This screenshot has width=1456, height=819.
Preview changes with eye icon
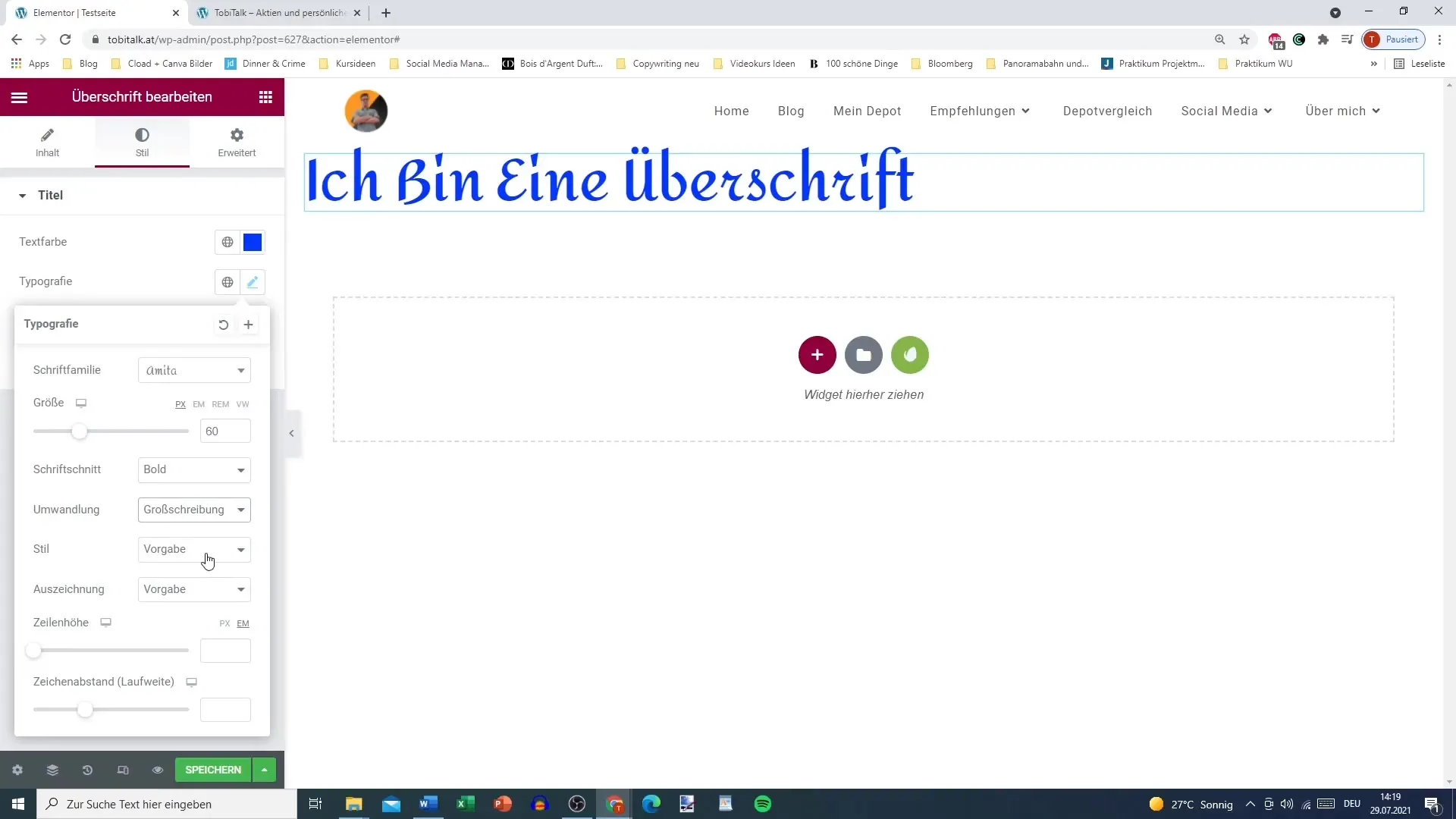click(x=158, y=770)
